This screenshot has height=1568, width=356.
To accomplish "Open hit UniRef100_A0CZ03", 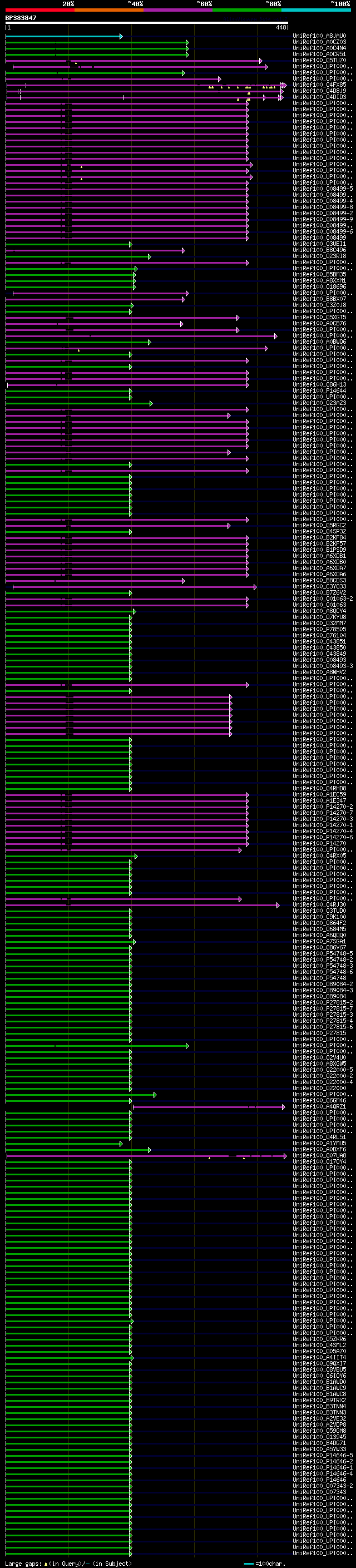I will tap(319, 42).
